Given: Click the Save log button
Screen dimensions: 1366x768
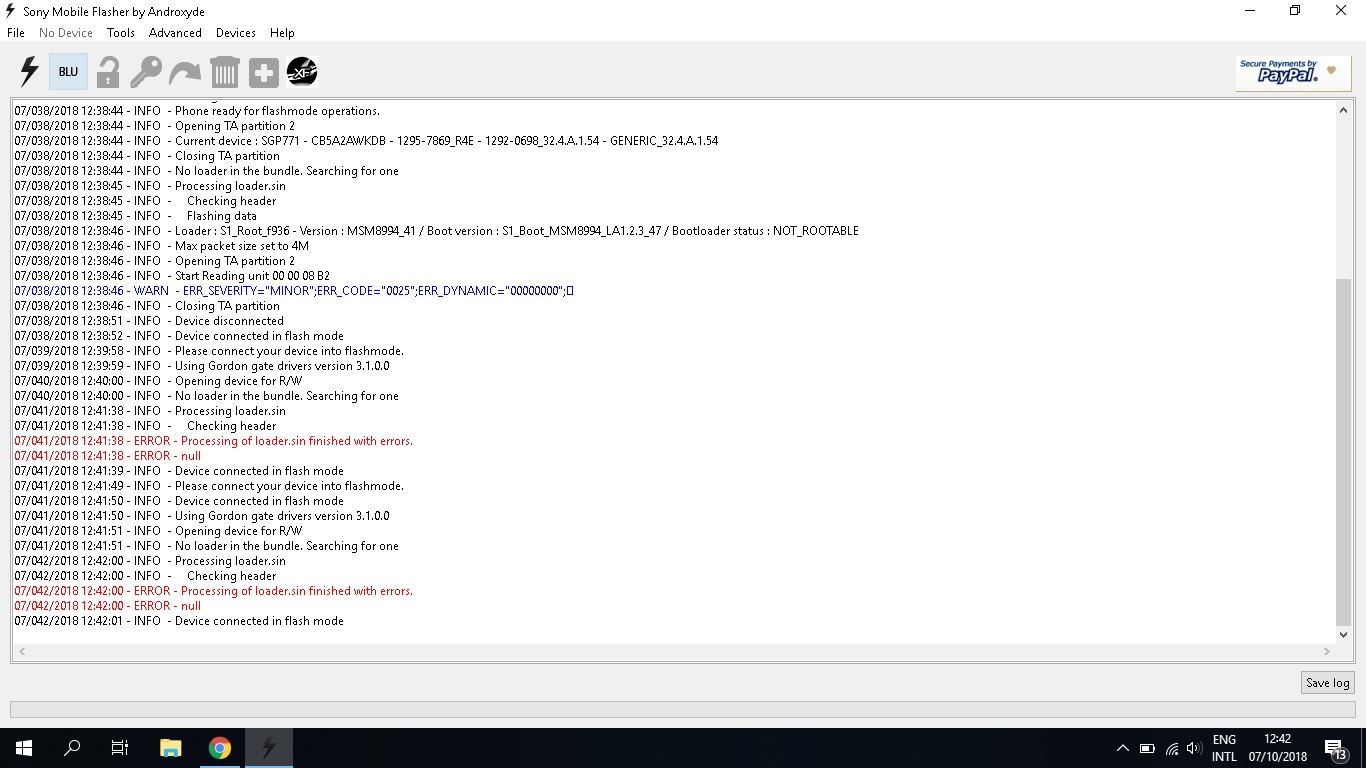Looking at the screenshot, I should click(x=1328, y=683).
